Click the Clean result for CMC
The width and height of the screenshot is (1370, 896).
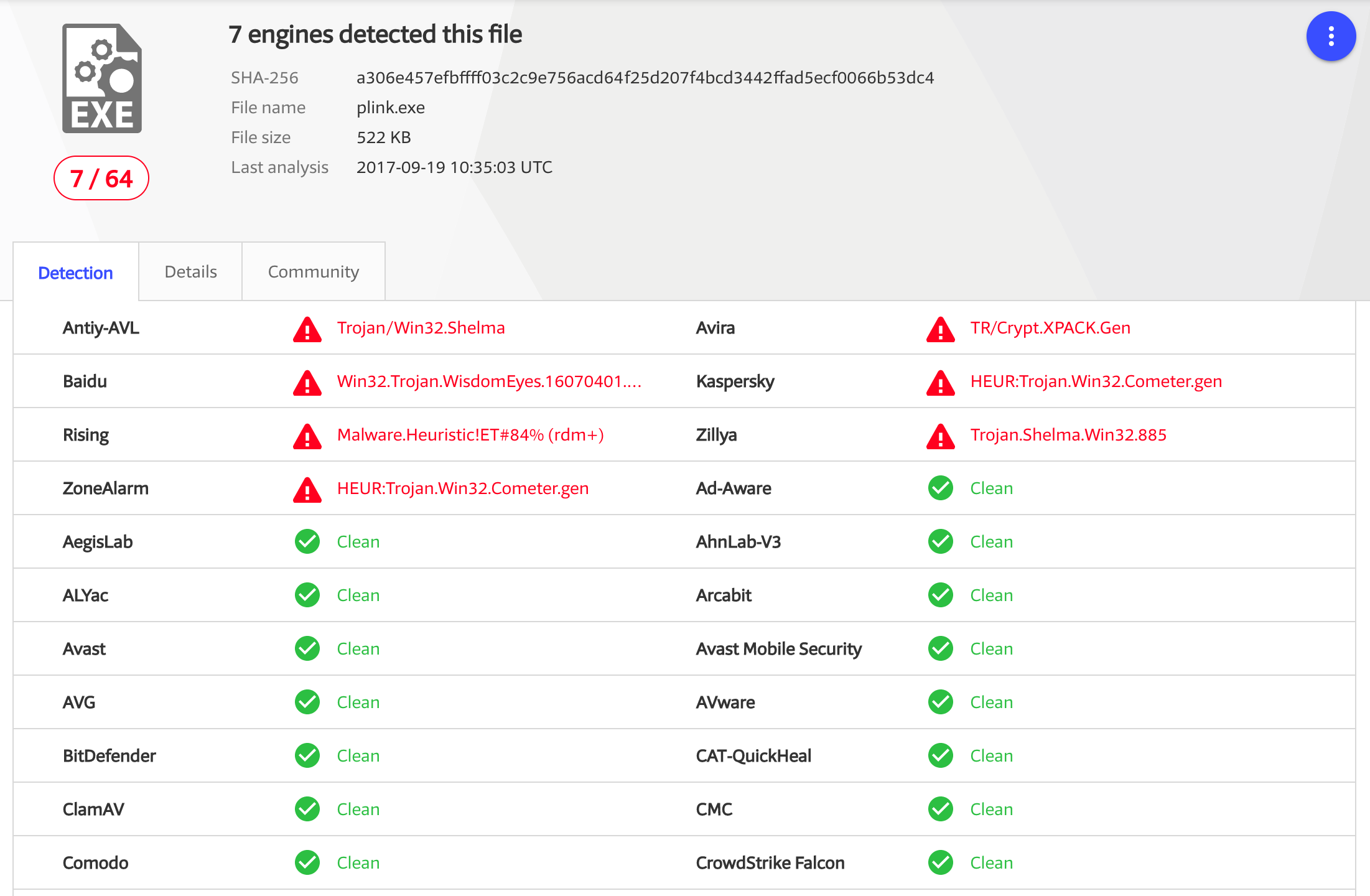[x=992, y=810]
